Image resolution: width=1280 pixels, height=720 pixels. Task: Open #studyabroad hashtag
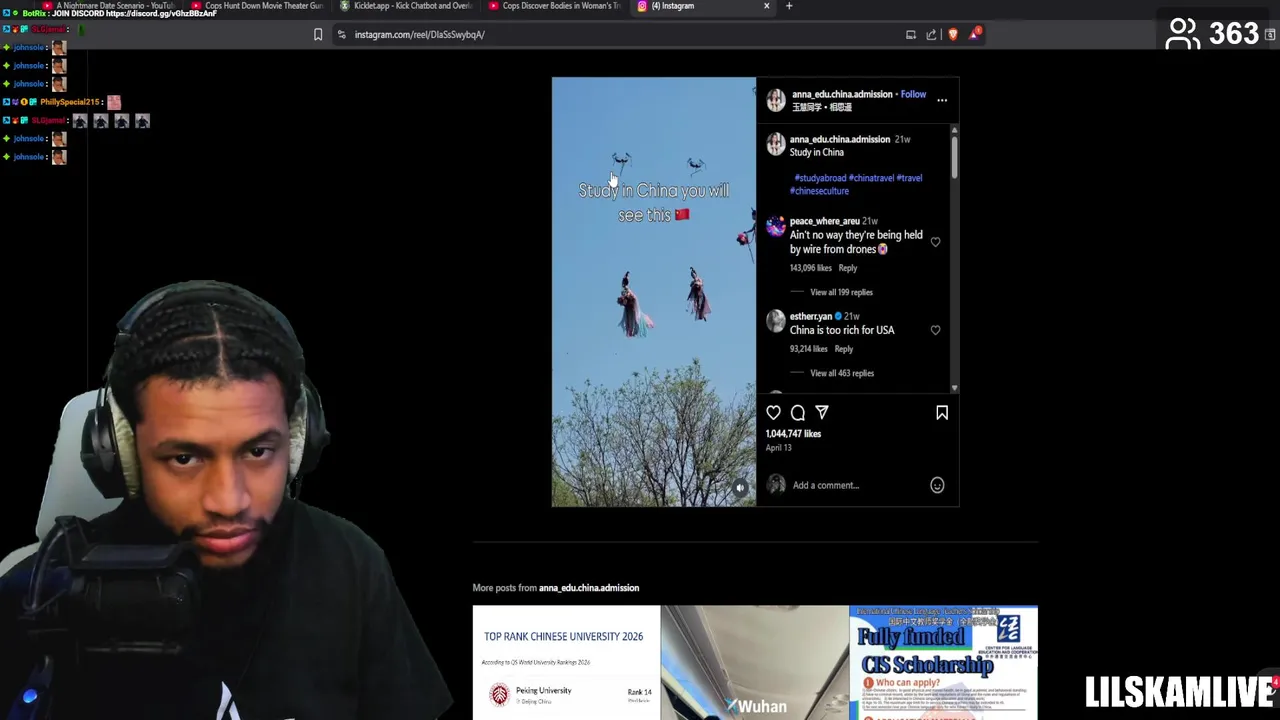[820, 178]
